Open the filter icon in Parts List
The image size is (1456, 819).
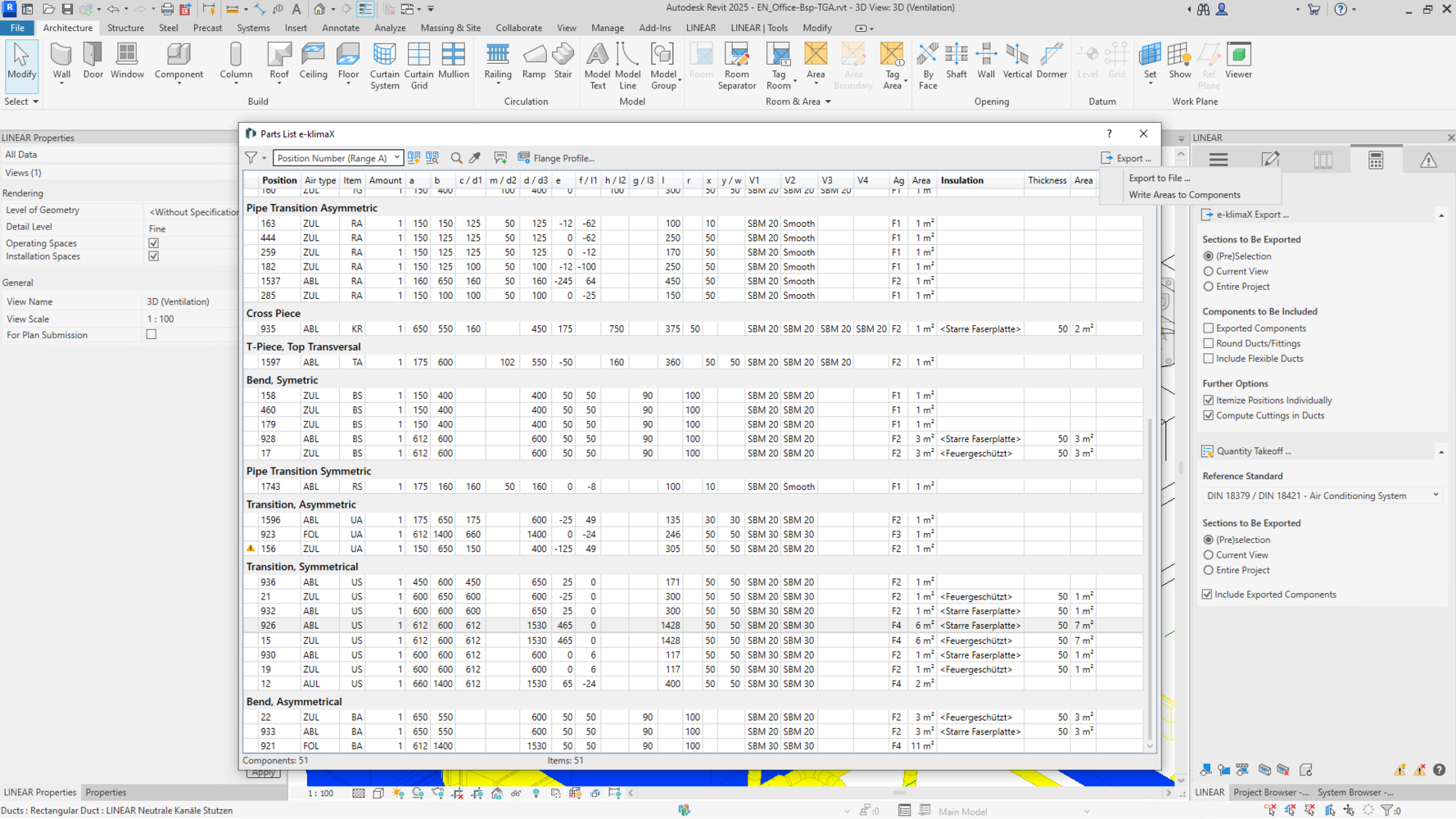[x=251, y=158]
